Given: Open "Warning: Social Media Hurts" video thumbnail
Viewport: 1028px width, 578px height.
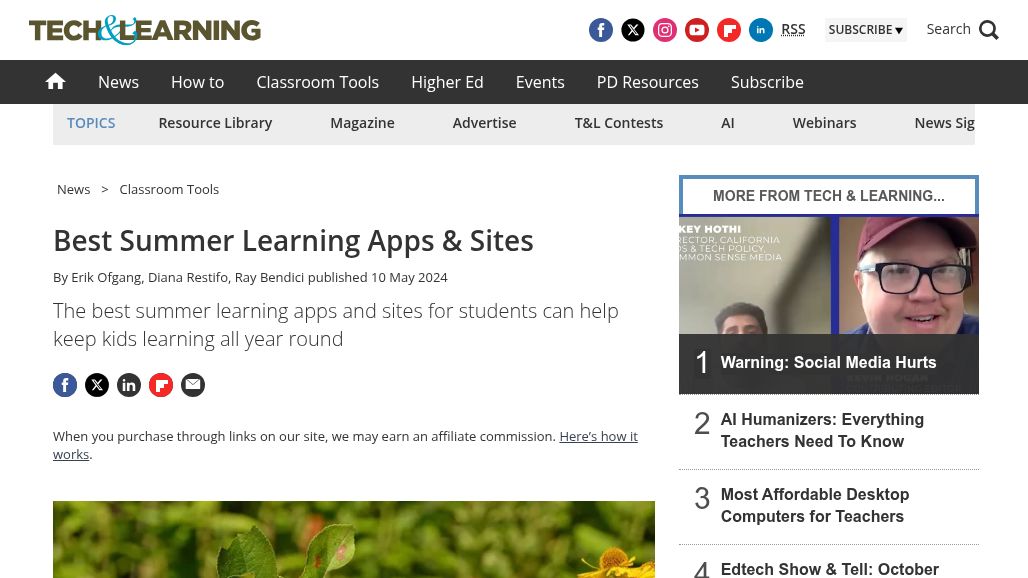Looking at the screenshot, I should pyautogui.click(x=828, y=305).
